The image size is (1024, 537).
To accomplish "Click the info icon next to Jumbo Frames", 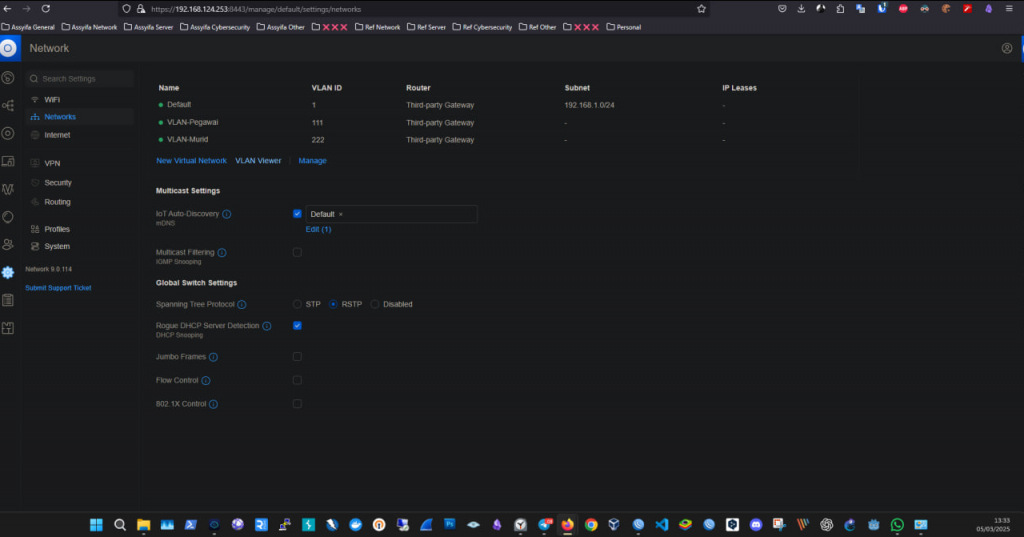I will (213, 357).
